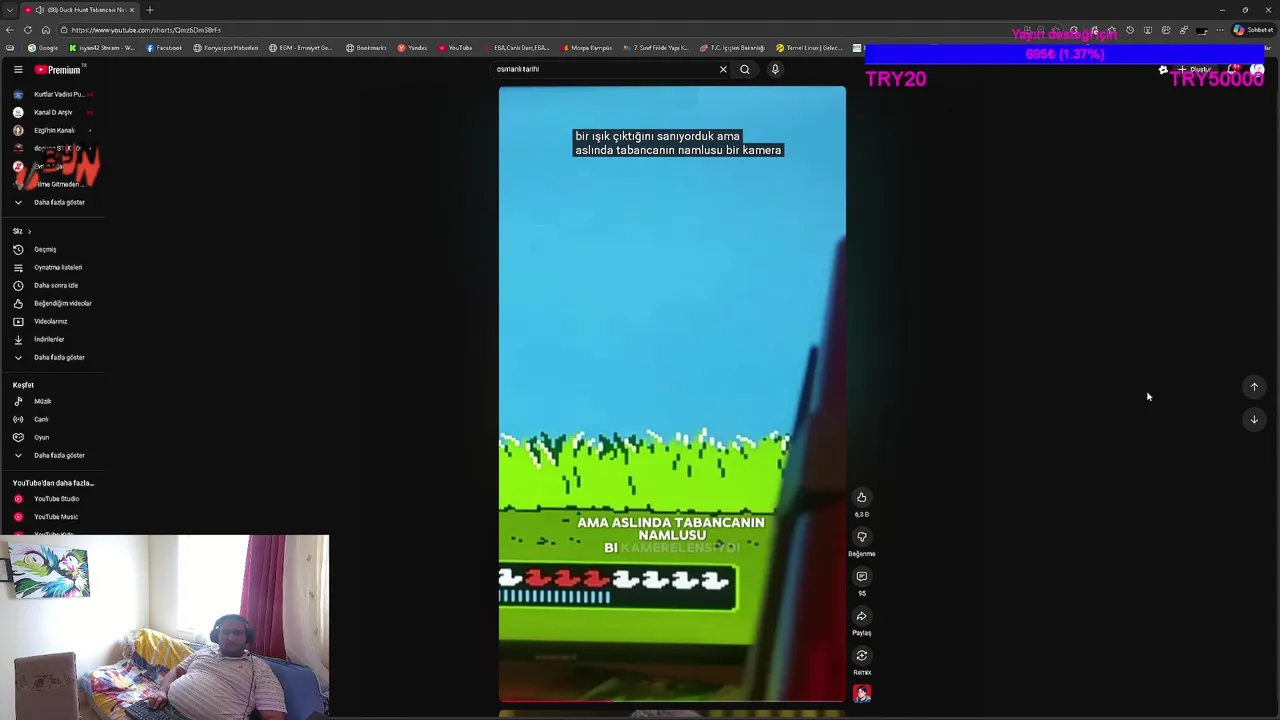Viewport: 1280px width, 720px height.
Task: Open Ezgi'nin Kanalı subscription
Action: pyautogui.click(x=52, y=130)
